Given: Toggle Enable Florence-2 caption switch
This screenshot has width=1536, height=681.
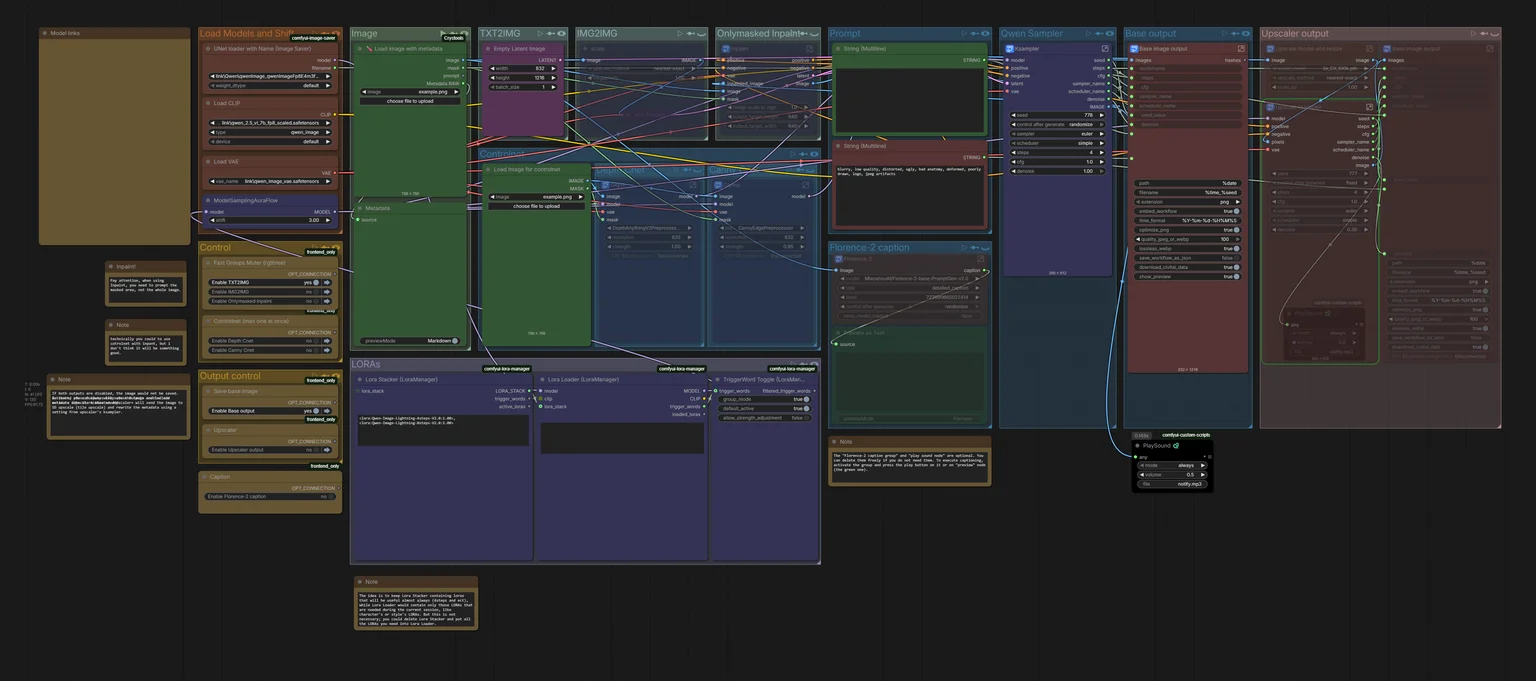Looking at the screenshot, I should (x=333, y=496).
